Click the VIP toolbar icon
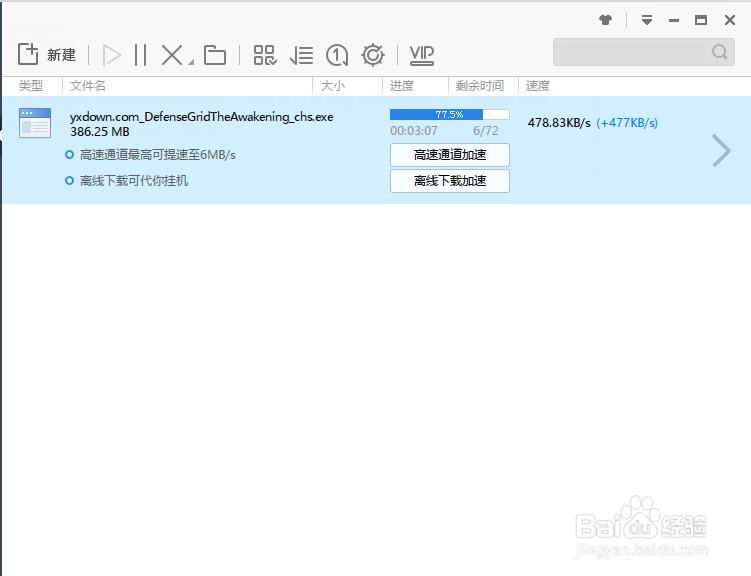Image resolution: width=751 pixels, height=576 pixels. pyautogui.click(x=421, y=55)
